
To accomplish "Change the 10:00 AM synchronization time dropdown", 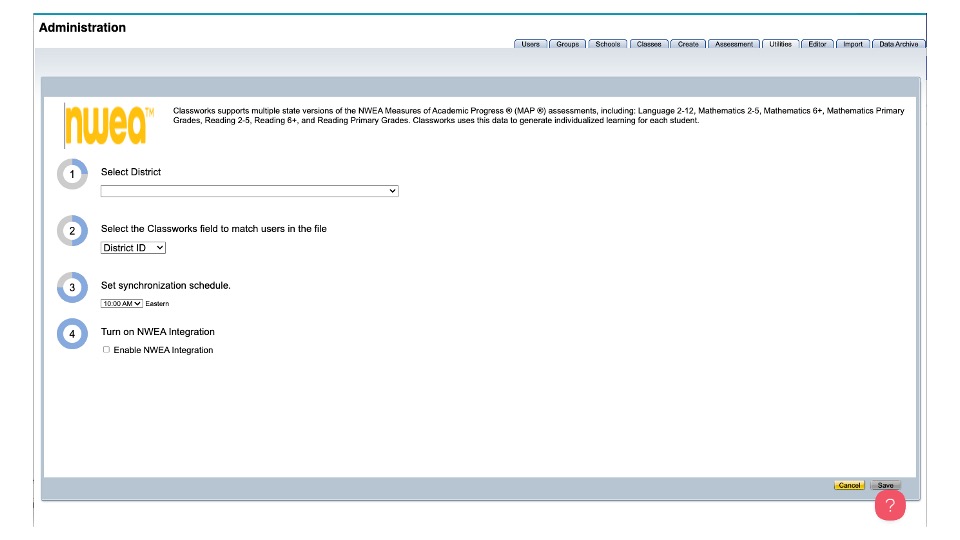I will tap(122, 304).
